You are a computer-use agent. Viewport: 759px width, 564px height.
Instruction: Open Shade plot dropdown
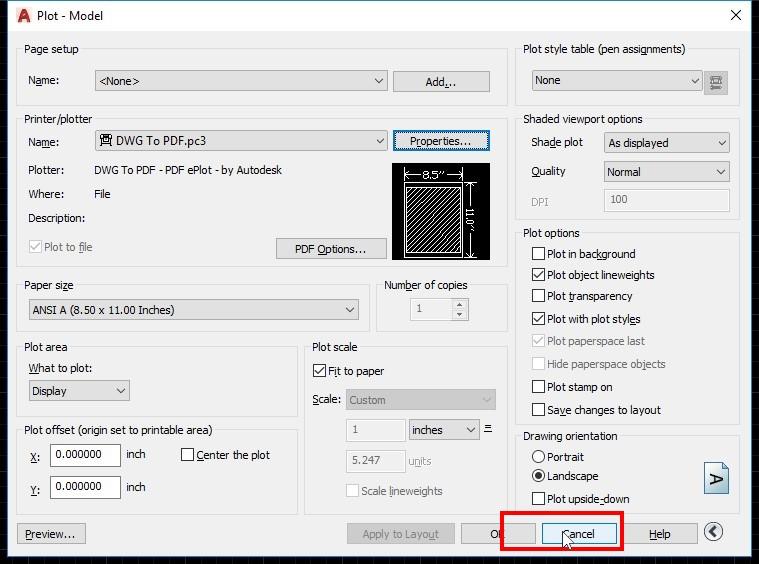pyautogui.click(x=667, y=143)
